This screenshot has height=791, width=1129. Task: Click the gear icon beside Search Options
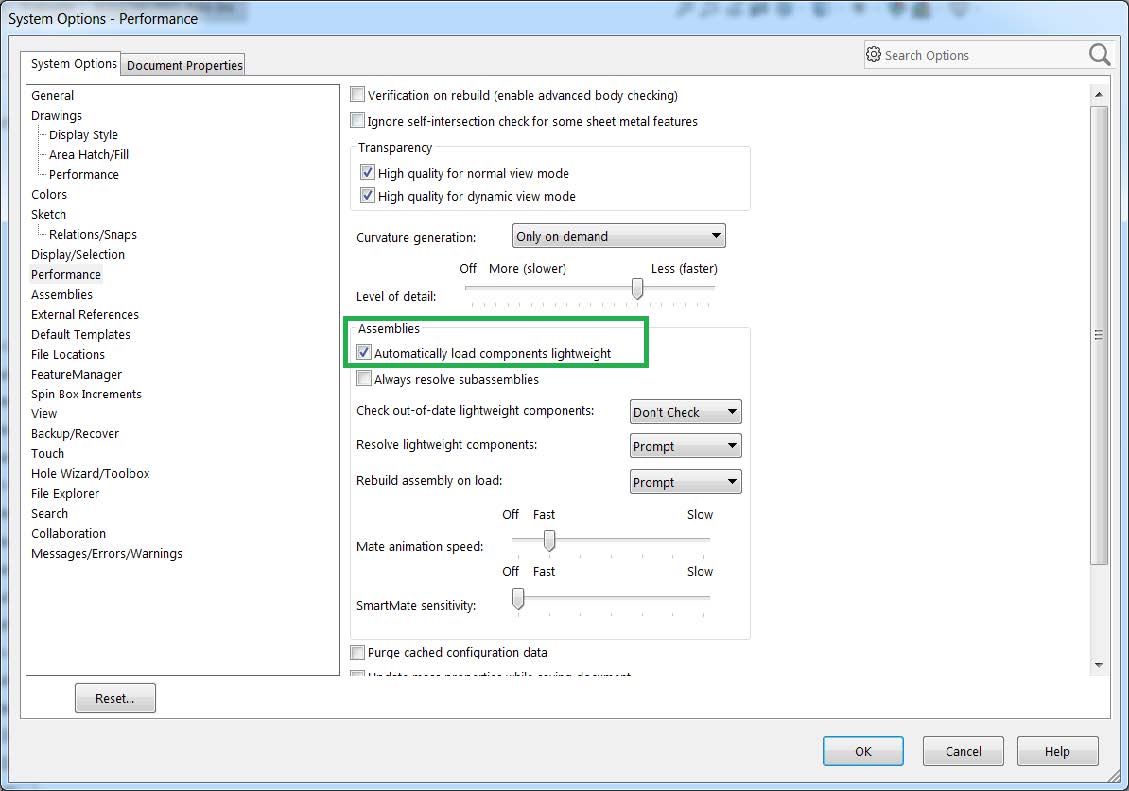pyautogui.click(x=875, y=55)
